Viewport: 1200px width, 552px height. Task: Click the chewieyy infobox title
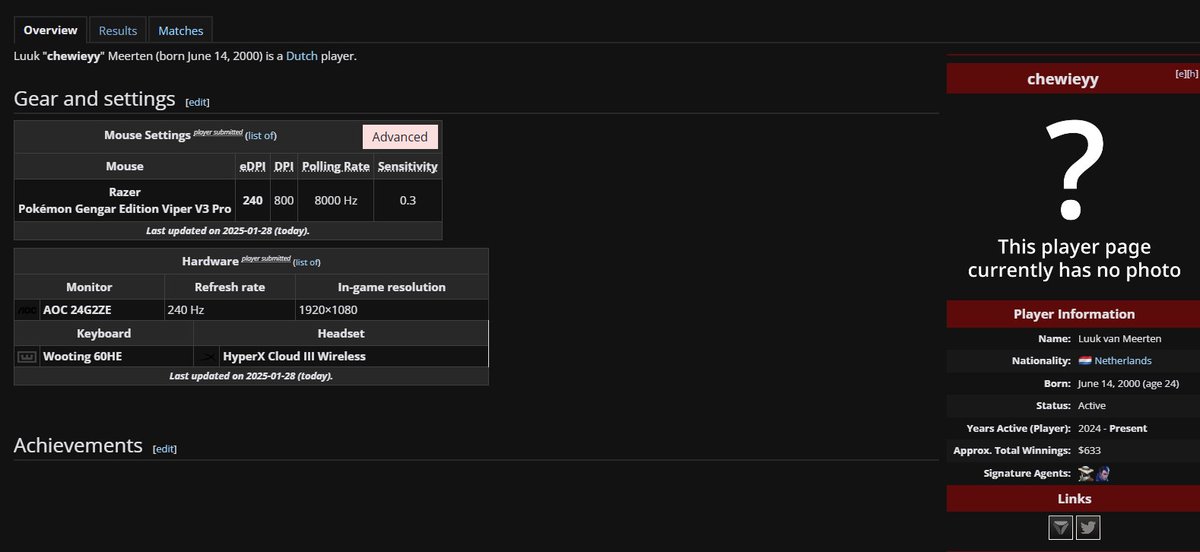pos(1063,79)
